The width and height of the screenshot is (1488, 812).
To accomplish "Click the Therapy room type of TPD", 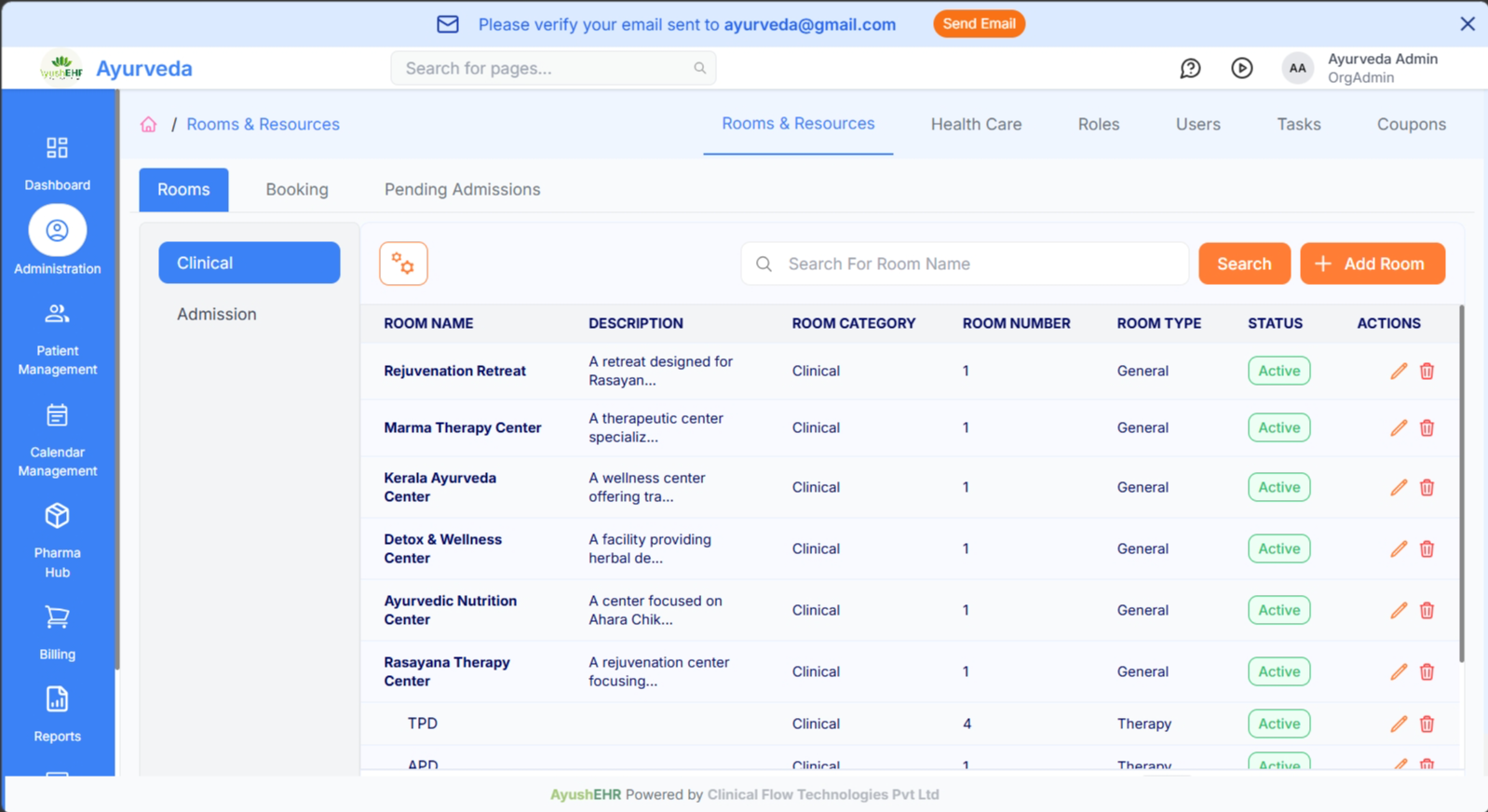I will 1143,724.
